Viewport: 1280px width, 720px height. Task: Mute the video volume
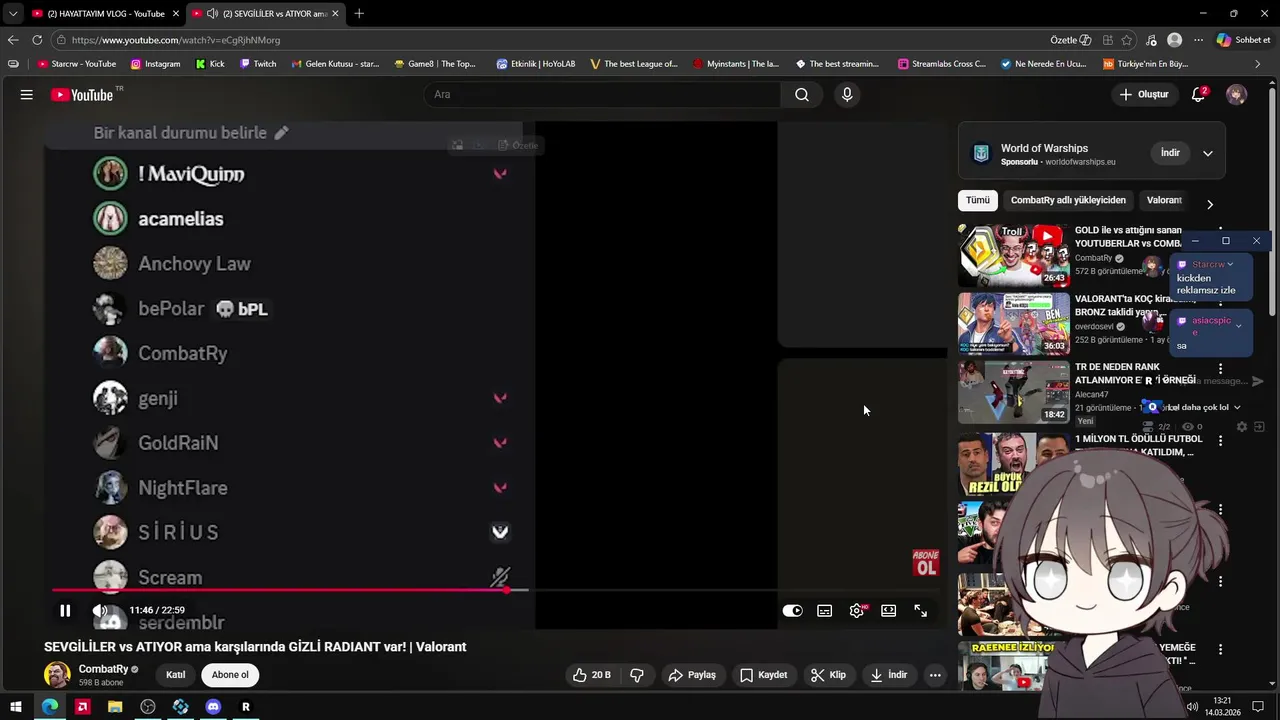tap(100, 611)
